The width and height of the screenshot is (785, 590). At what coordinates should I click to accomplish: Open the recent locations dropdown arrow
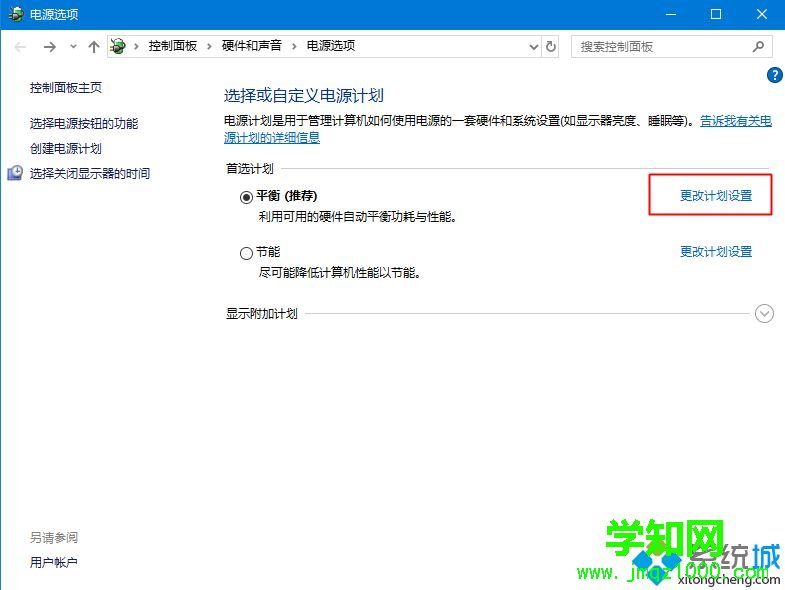73,47
